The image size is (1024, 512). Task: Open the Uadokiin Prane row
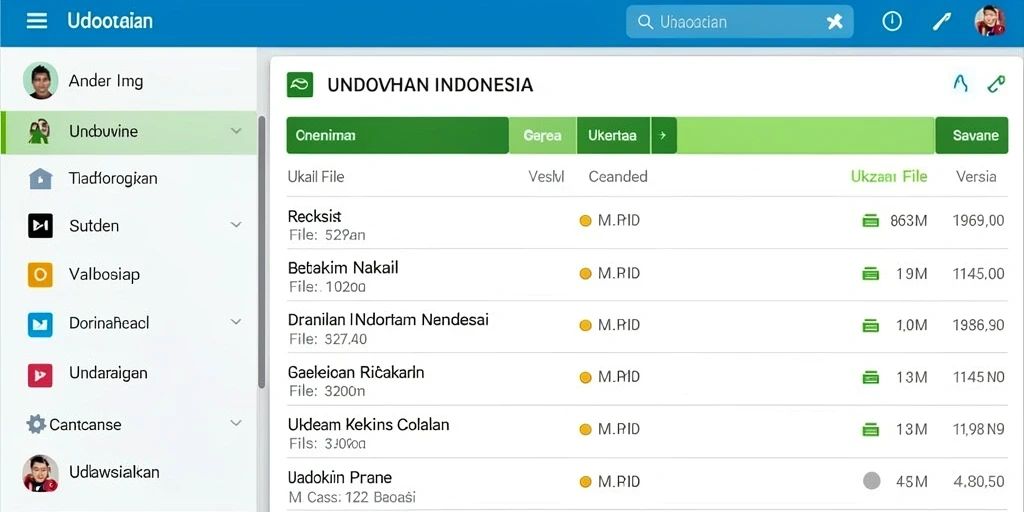click(647, 484)
